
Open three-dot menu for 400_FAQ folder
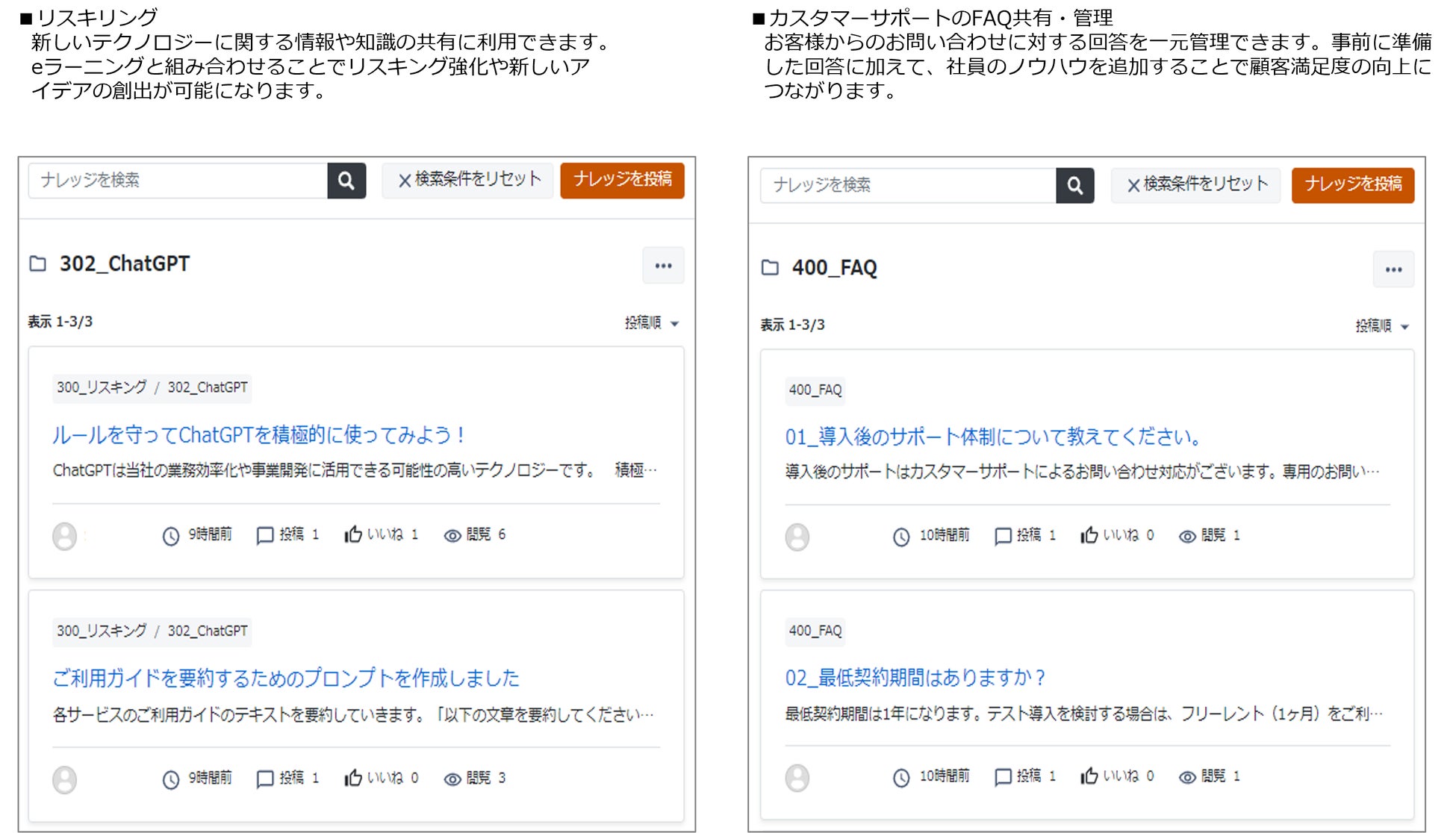[x=1393, y=269]
